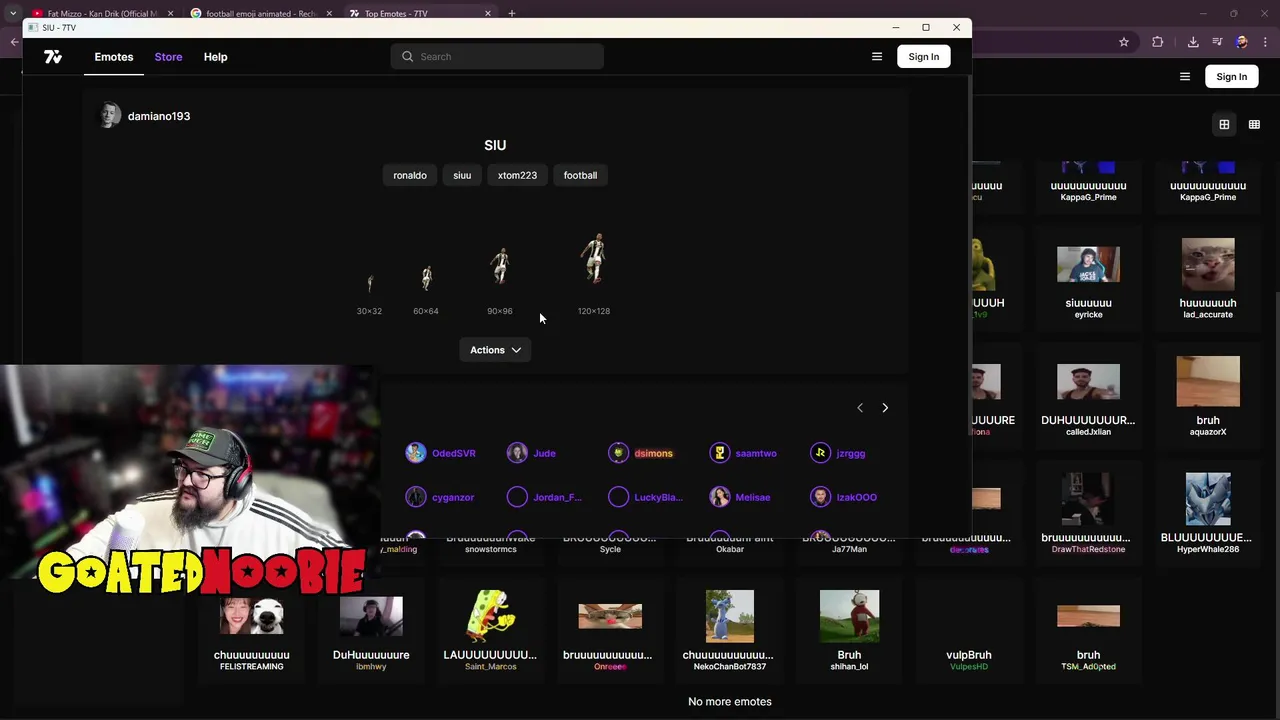Close the Fat Mizzo browser tab

pos(170,14)
